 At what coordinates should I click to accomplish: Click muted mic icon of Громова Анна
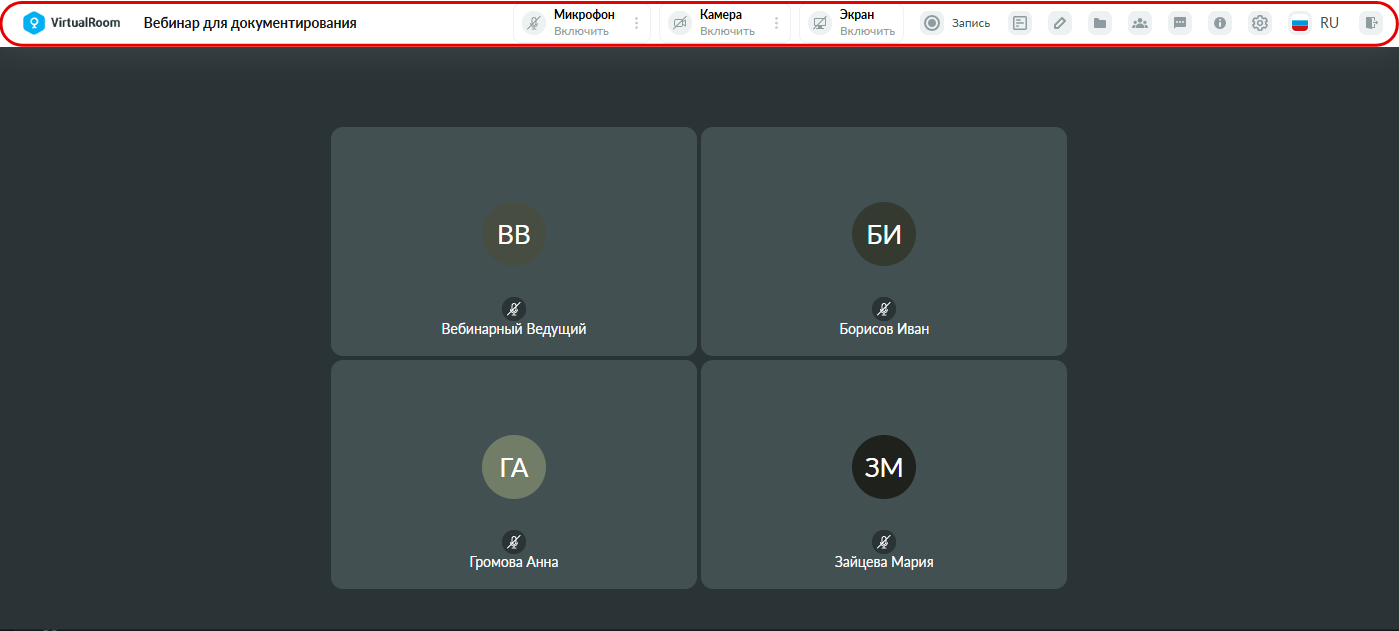[514, 542]
